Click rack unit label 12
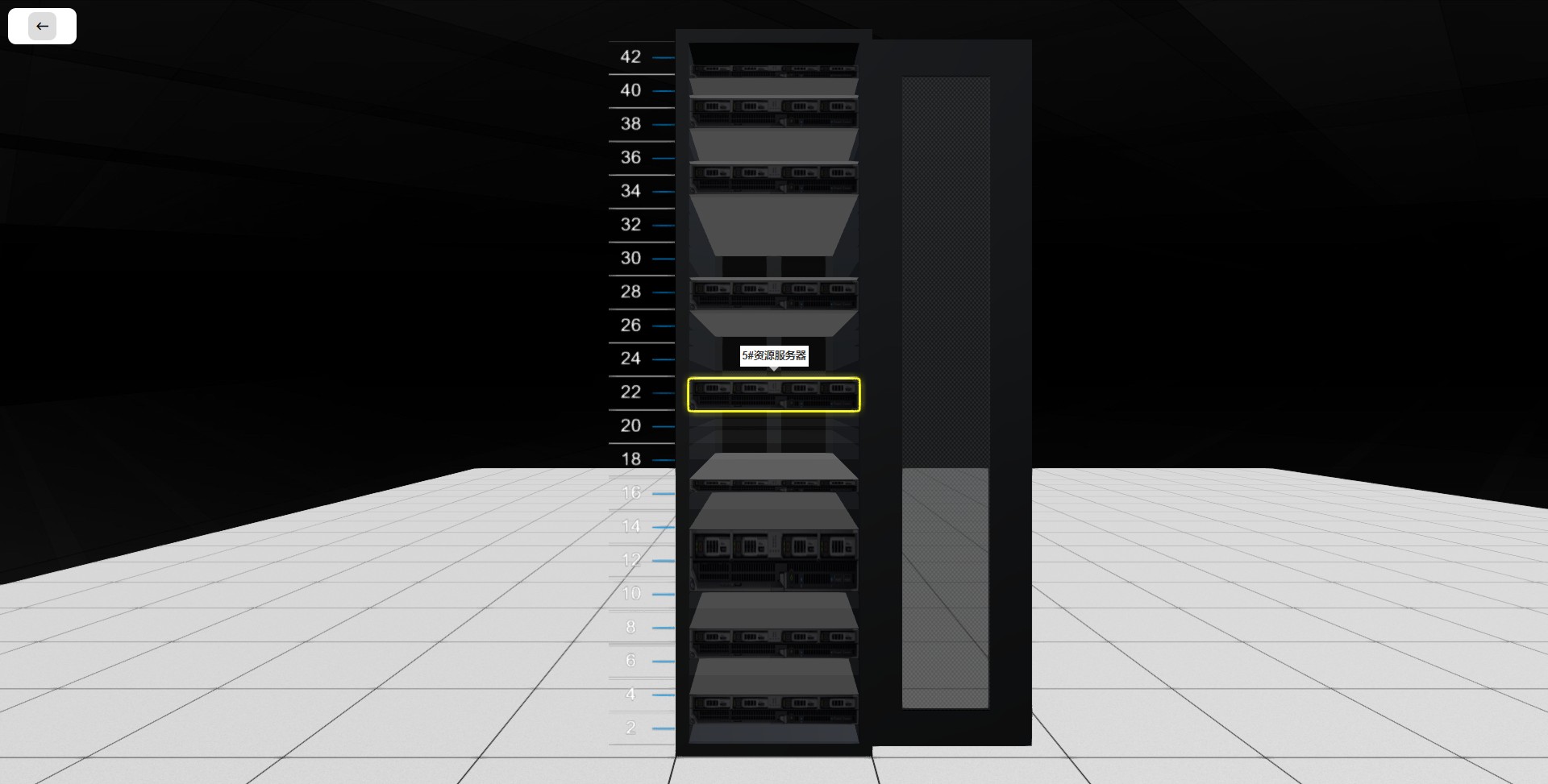The image size is (1548, 784). tap(630, 560)
